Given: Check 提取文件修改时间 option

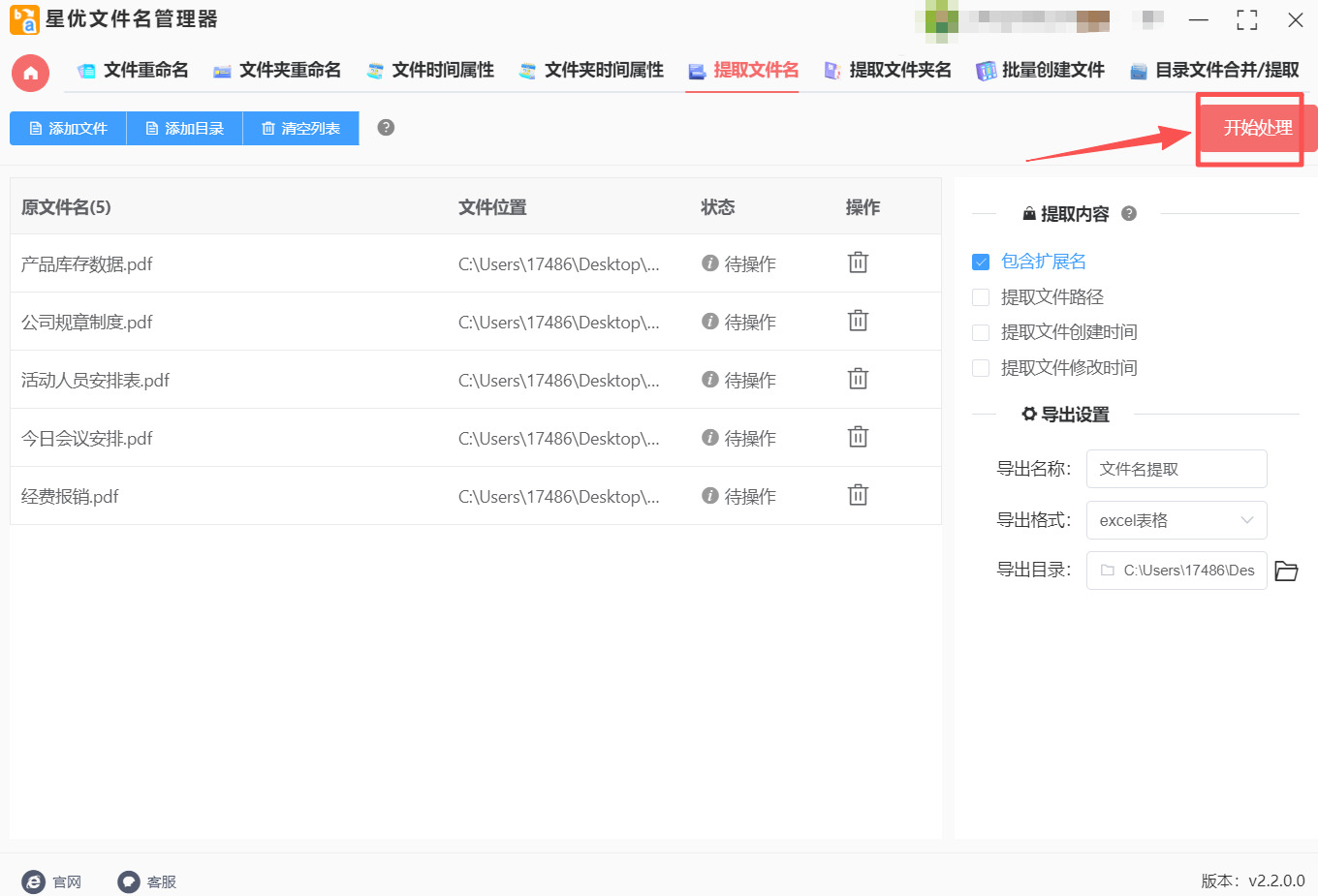Looking at the screenshot, I should coord(979,367).
